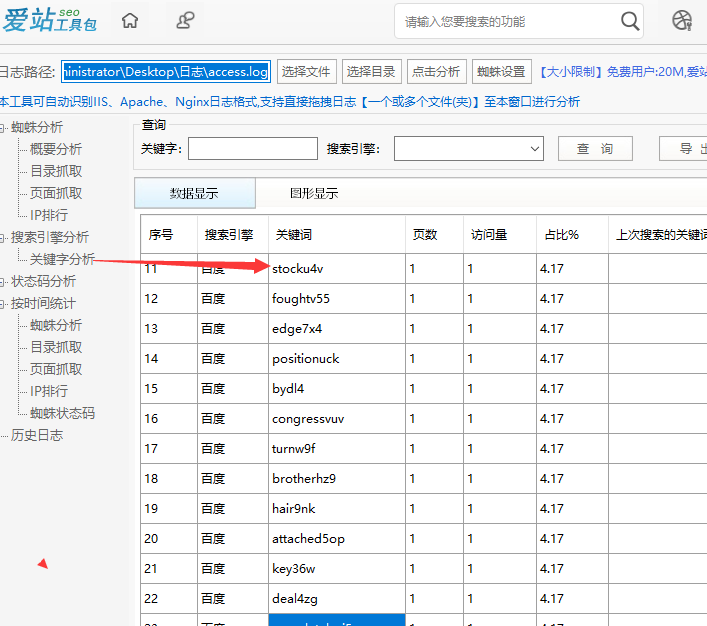
Task: Click the magnifier search icon
Action: click(630, 21)
